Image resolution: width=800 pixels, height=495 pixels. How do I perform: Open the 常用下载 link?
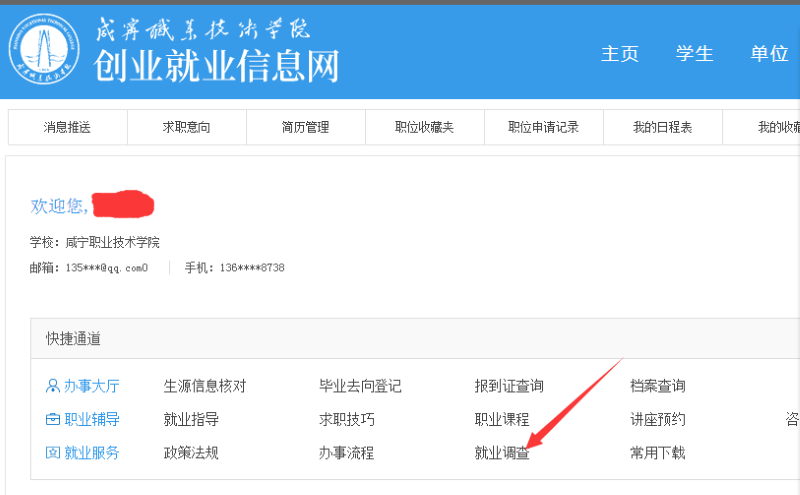657,453
